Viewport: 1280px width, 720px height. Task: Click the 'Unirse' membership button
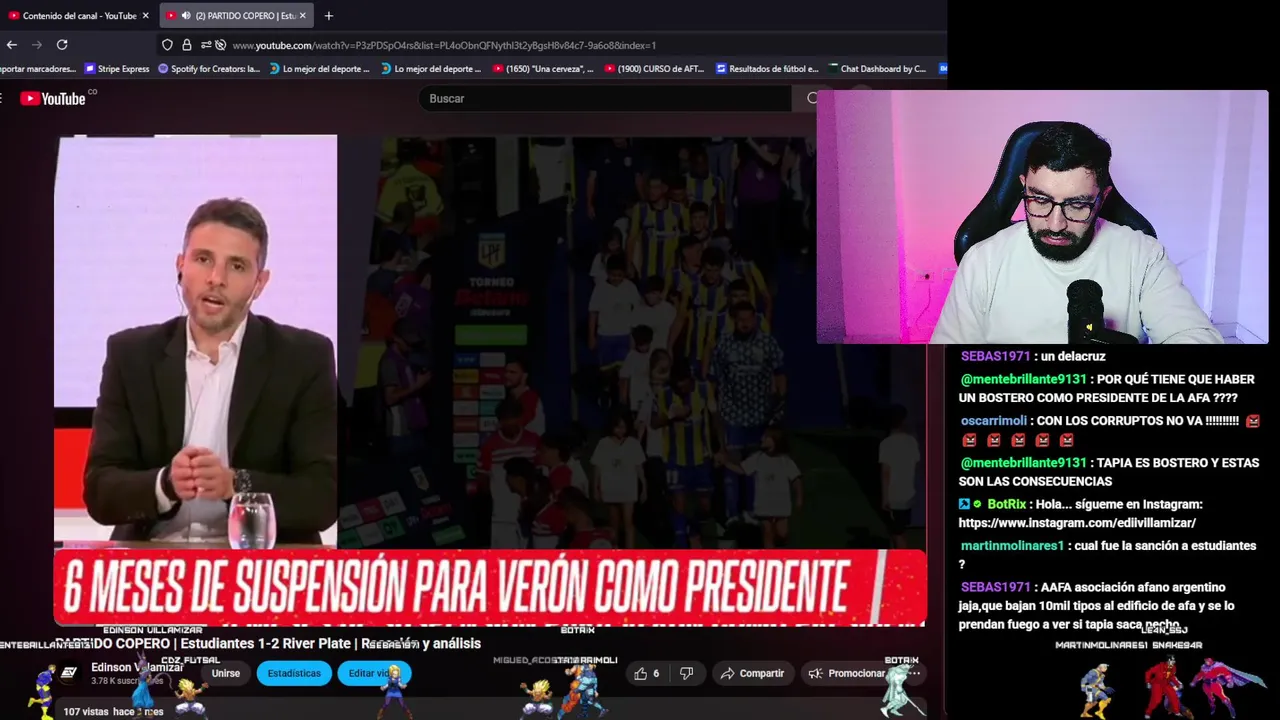point(226,673)
